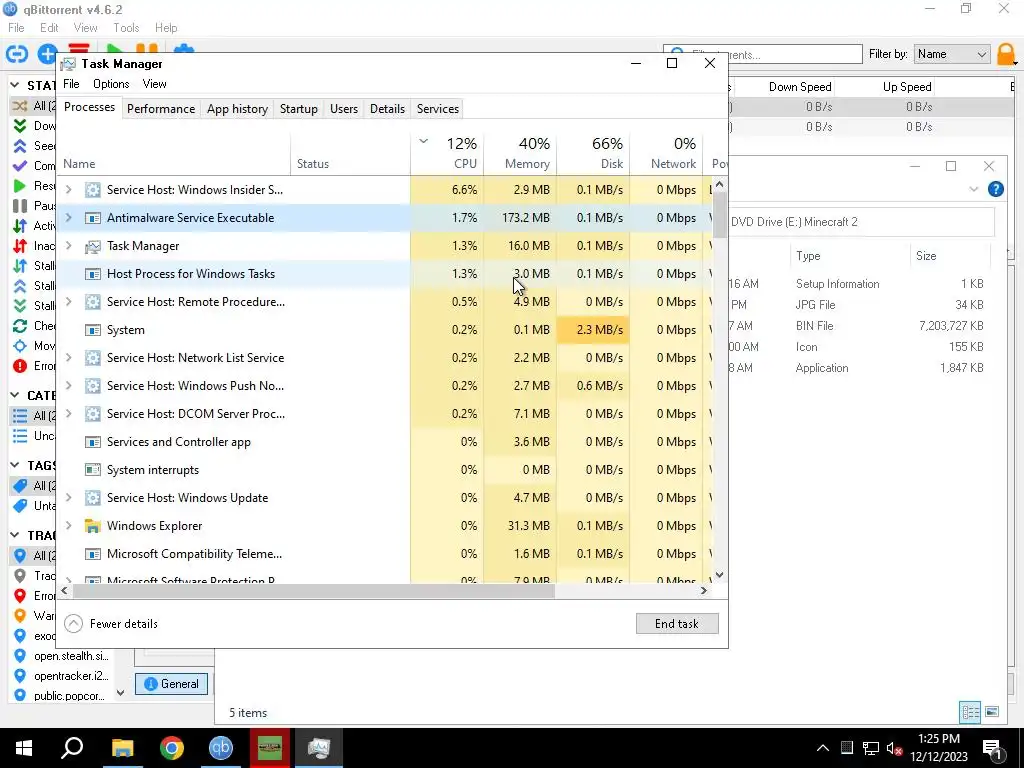This screenshot has width=1024, height=768.
Task: Expand Service Host: Remote Procedure row
Action: (69, 302)
